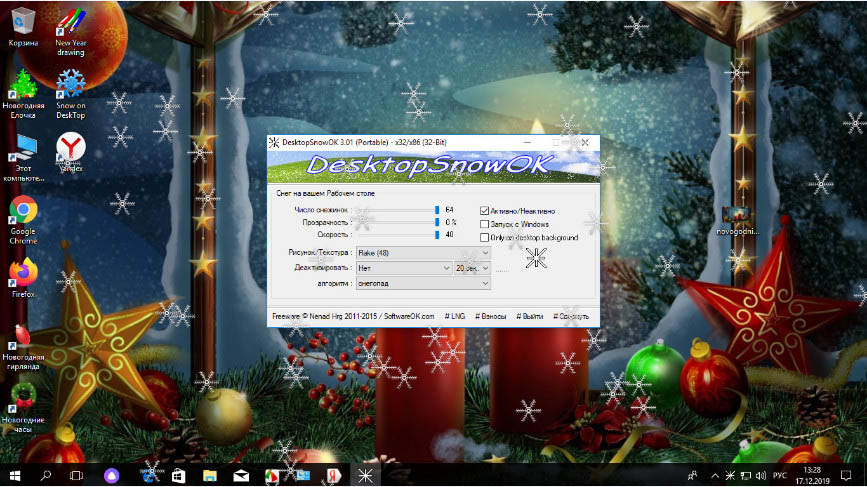
Task: Open Microsoft Edge from the taskbar
Action: (149, 475)
